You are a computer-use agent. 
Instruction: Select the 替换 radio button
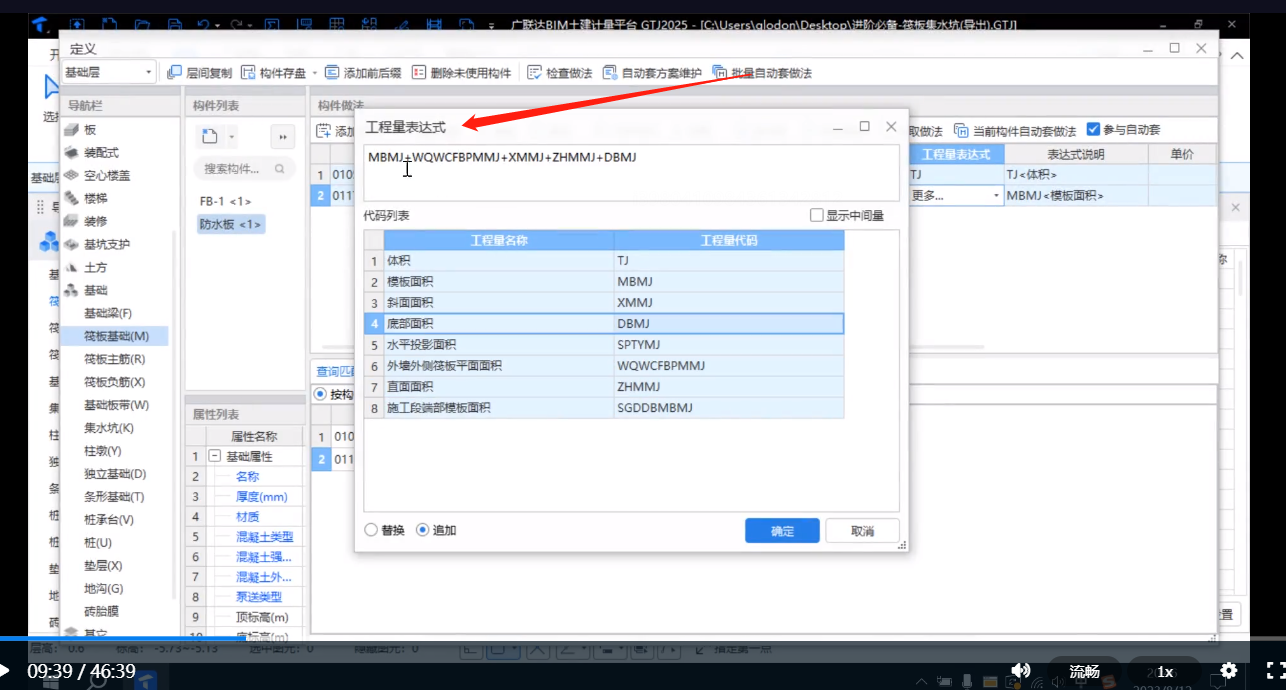371,530
